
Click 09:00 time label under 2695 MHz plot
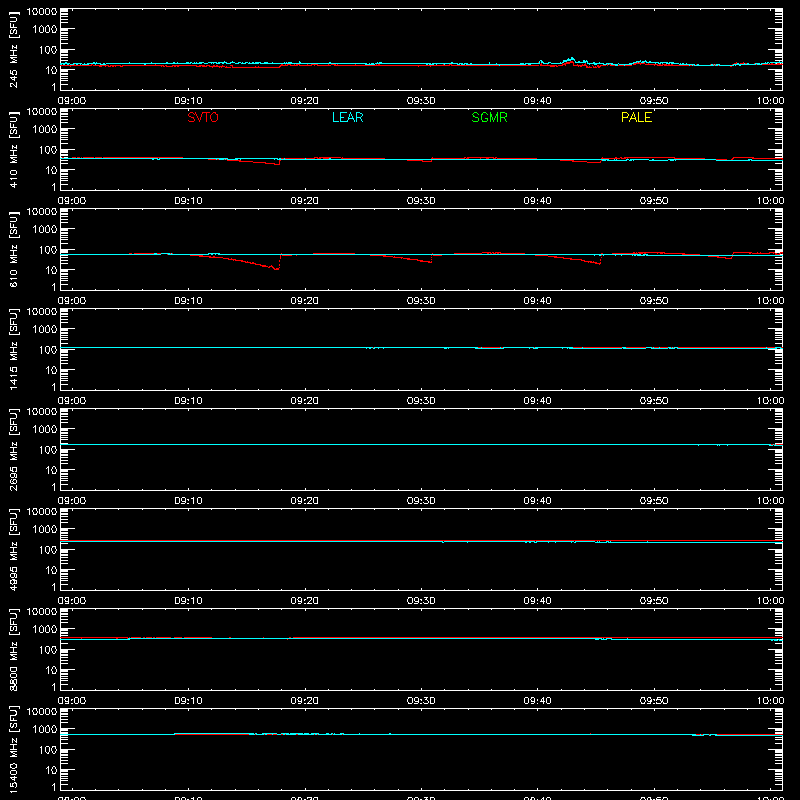[x=71, y=501]
